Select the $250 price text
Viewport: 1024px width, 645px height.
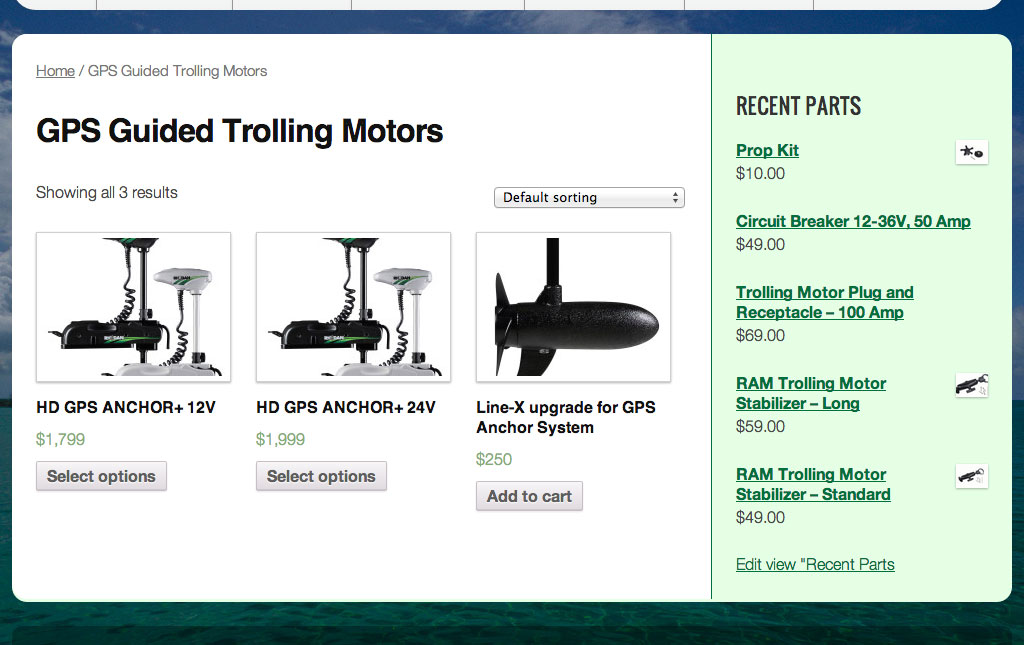click(x=494, y=460)
